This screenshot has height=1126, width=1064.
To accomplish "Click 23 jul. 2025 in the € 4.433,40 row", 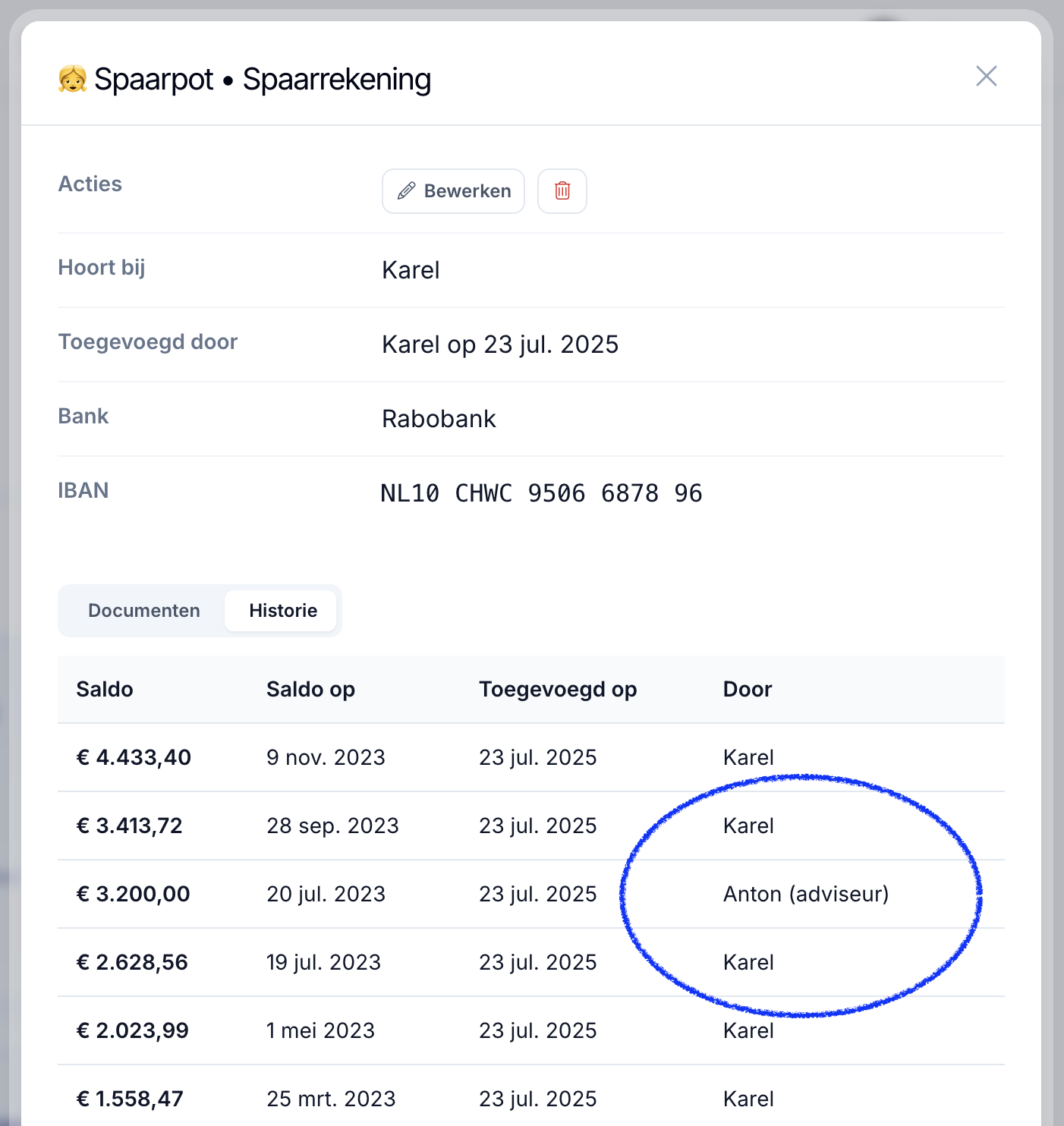I will (538, 757).
